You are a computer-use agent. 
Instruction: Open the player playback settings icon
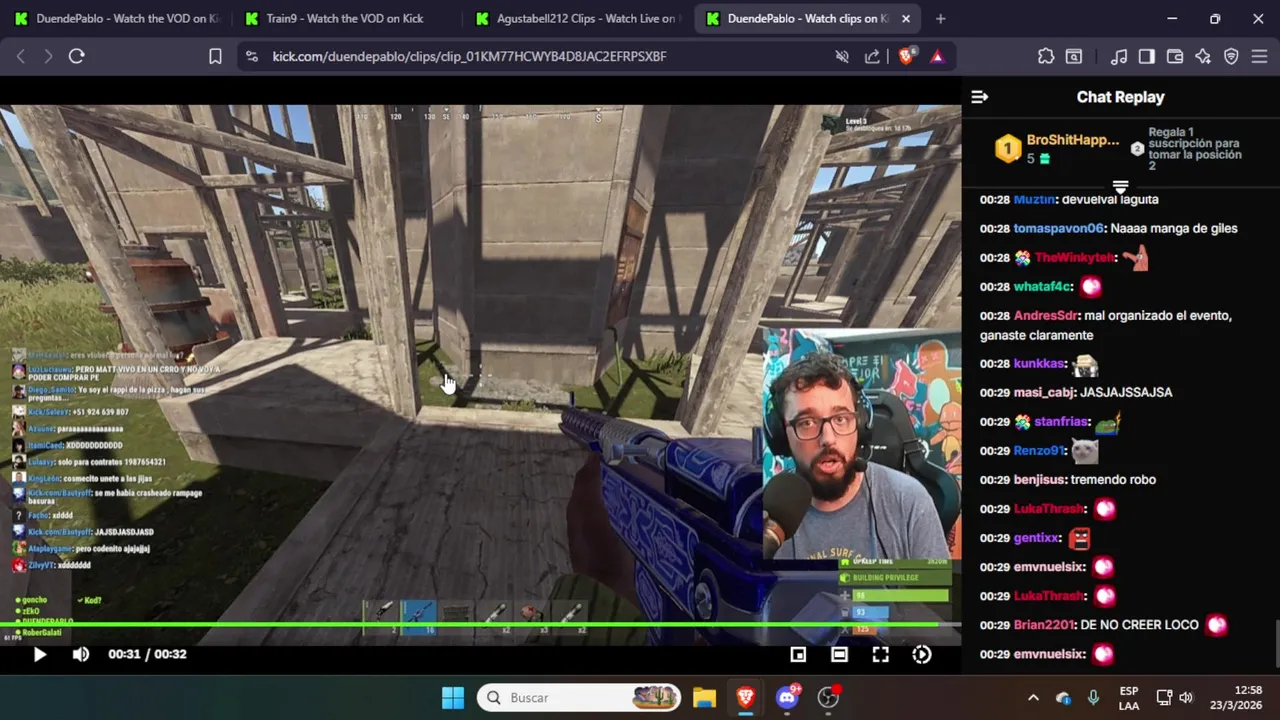[922, 654]
